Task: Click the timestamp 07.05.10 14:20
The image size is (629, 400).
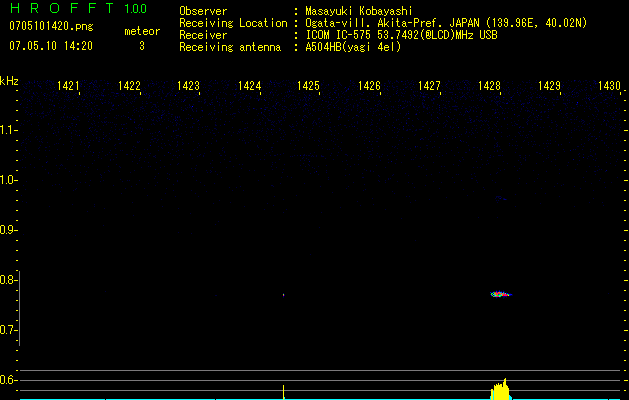Action: 51,46
